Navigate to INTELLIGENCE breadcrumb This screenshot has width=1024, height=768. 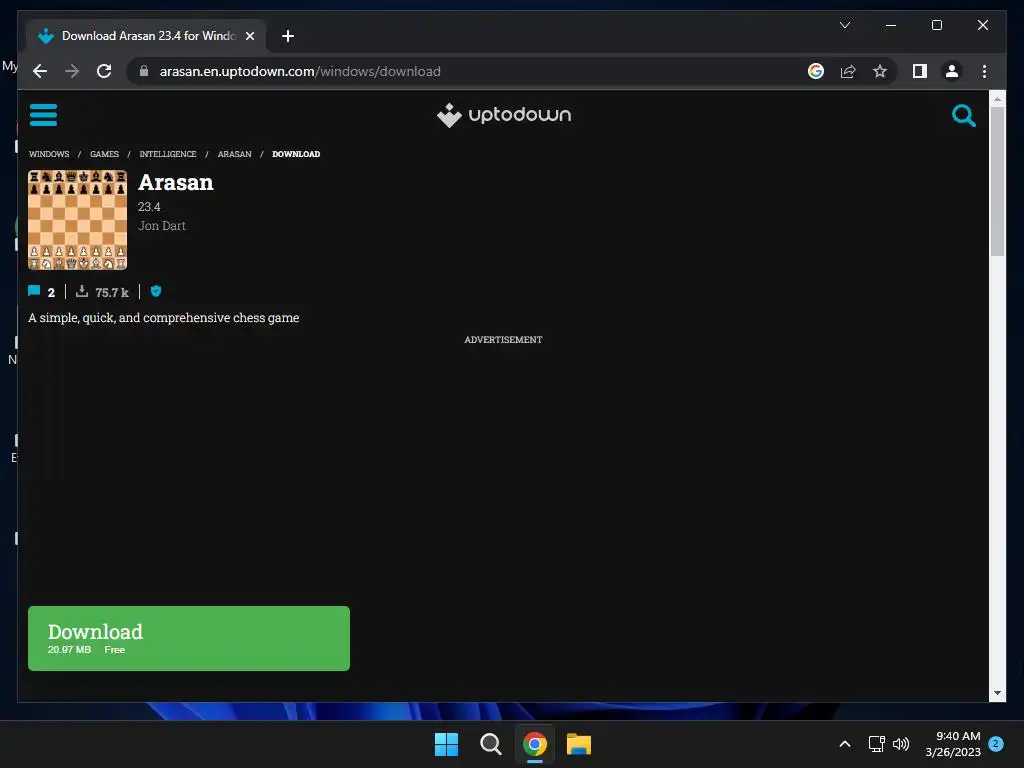click(x=168, y=154)
